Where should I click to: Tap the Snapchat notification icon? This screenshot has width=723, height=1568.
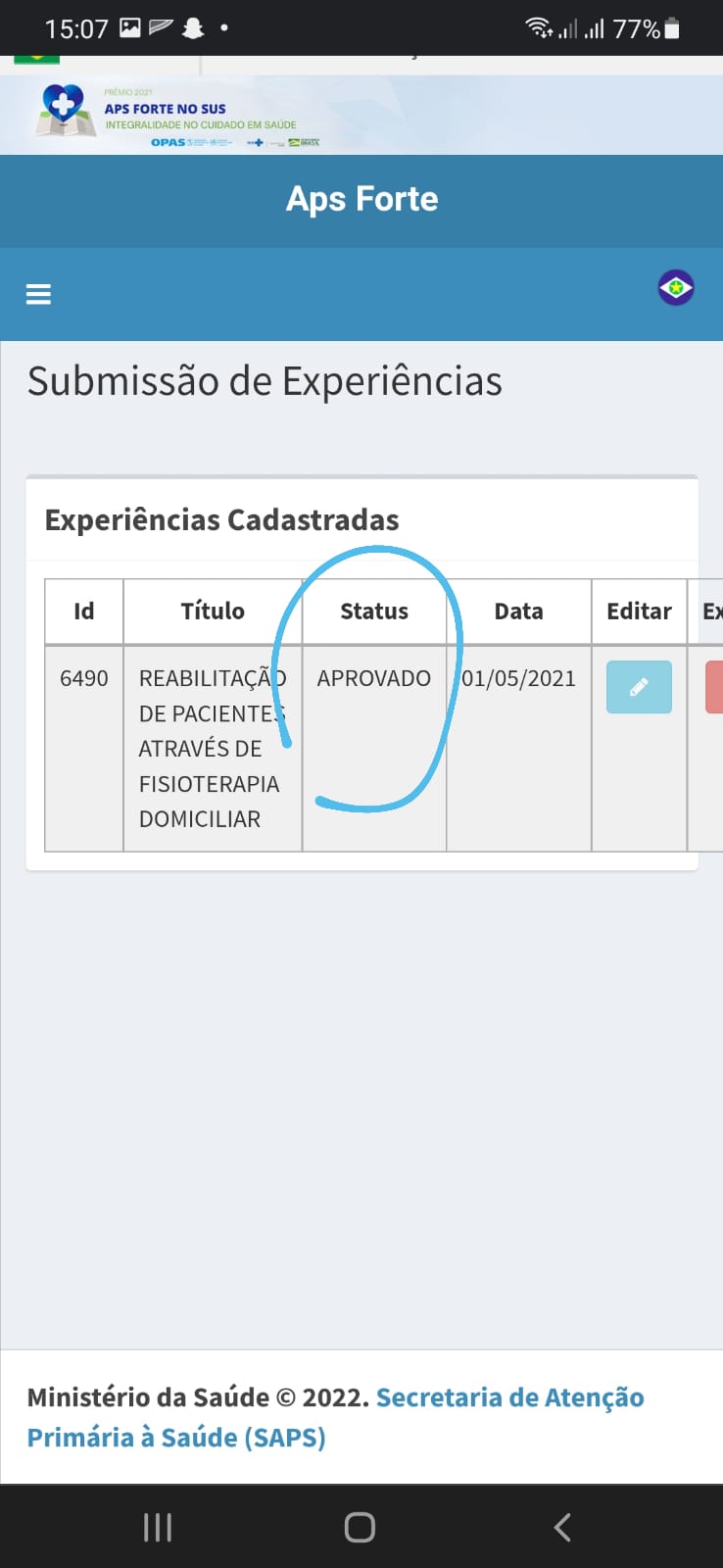[193, 28]
